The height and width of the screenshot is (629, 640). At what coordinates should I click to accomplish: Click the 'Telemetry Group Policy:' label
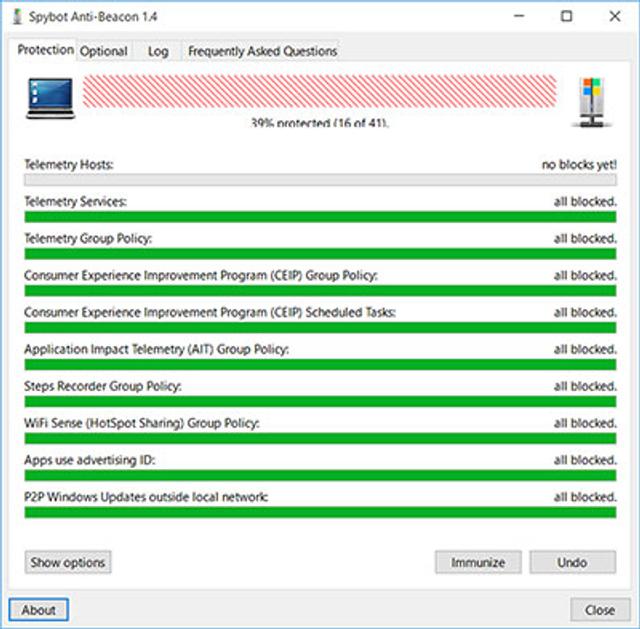[x=88, y=238]
